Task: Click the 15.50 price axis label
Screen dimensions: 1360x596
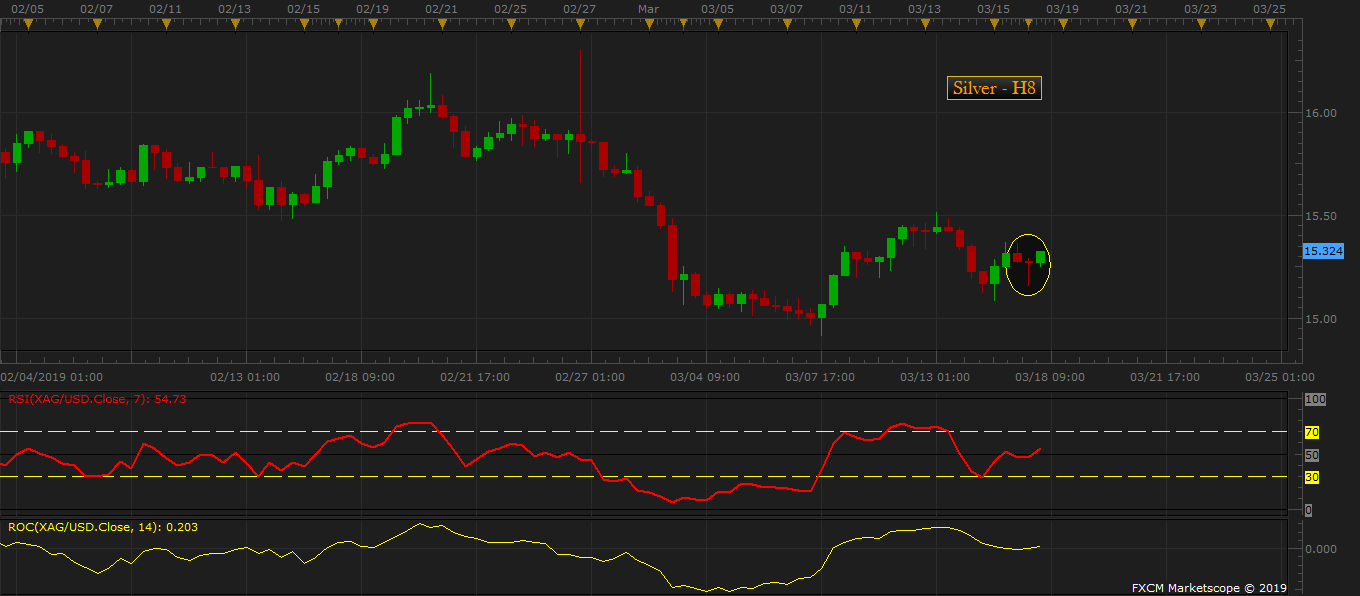Action: coord(1321,216)
